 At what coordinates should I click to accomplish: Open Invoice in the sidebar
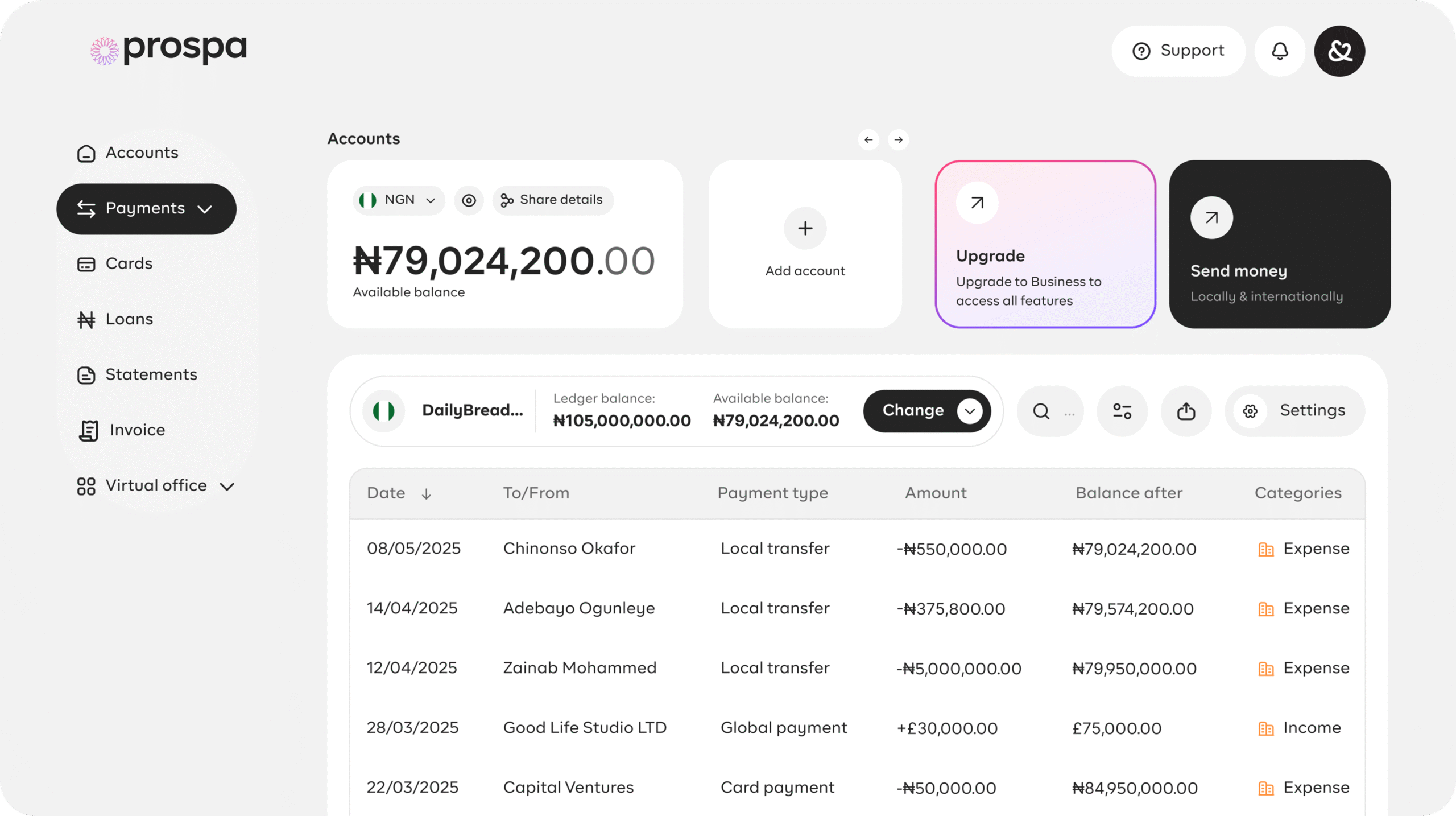tap(122, 430)
